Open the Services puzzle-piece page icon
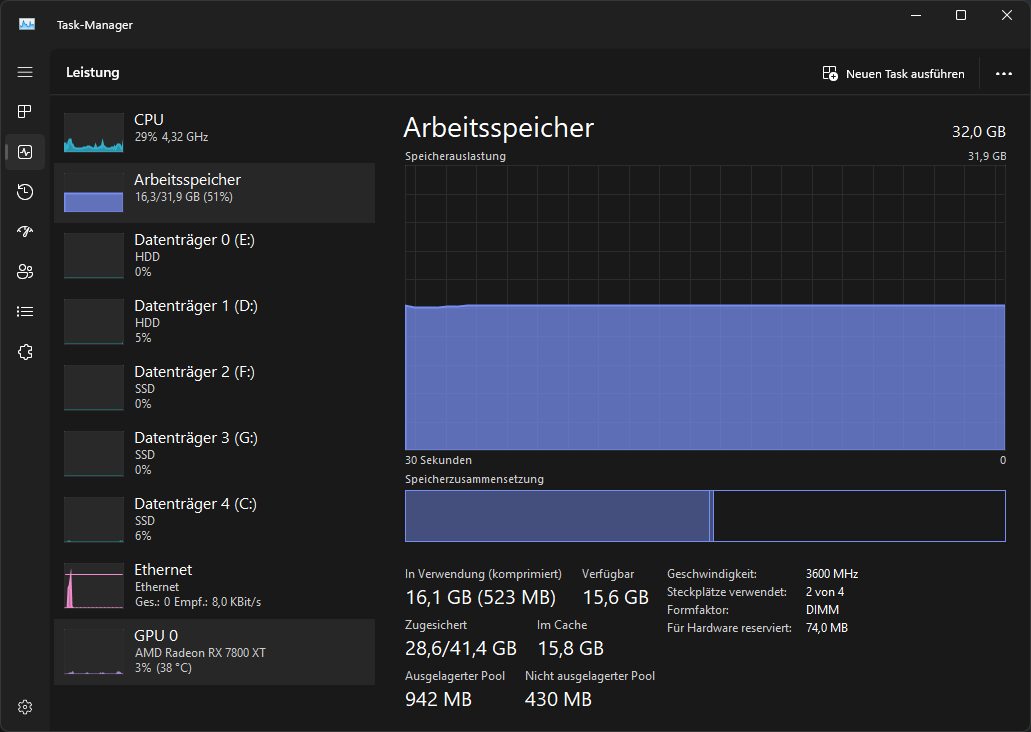The height and width of the screenshot is (732, 1031). 25,352
